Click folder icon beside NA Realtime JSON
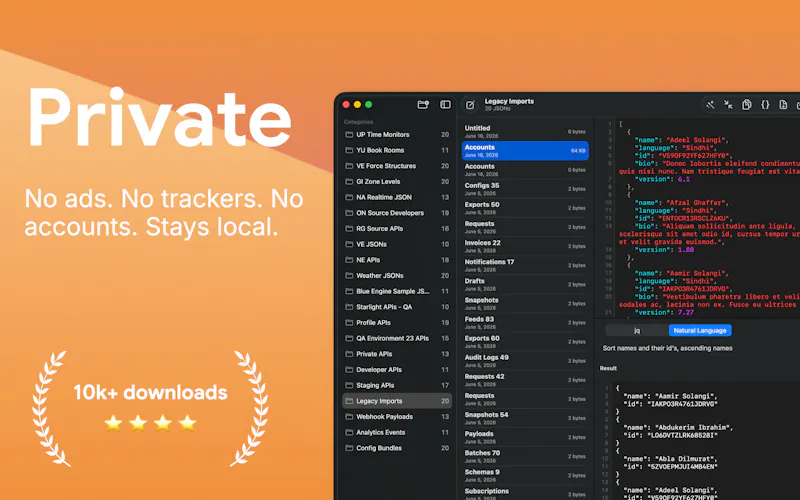Viewport: 800px width, 500px height. point(349,197)
